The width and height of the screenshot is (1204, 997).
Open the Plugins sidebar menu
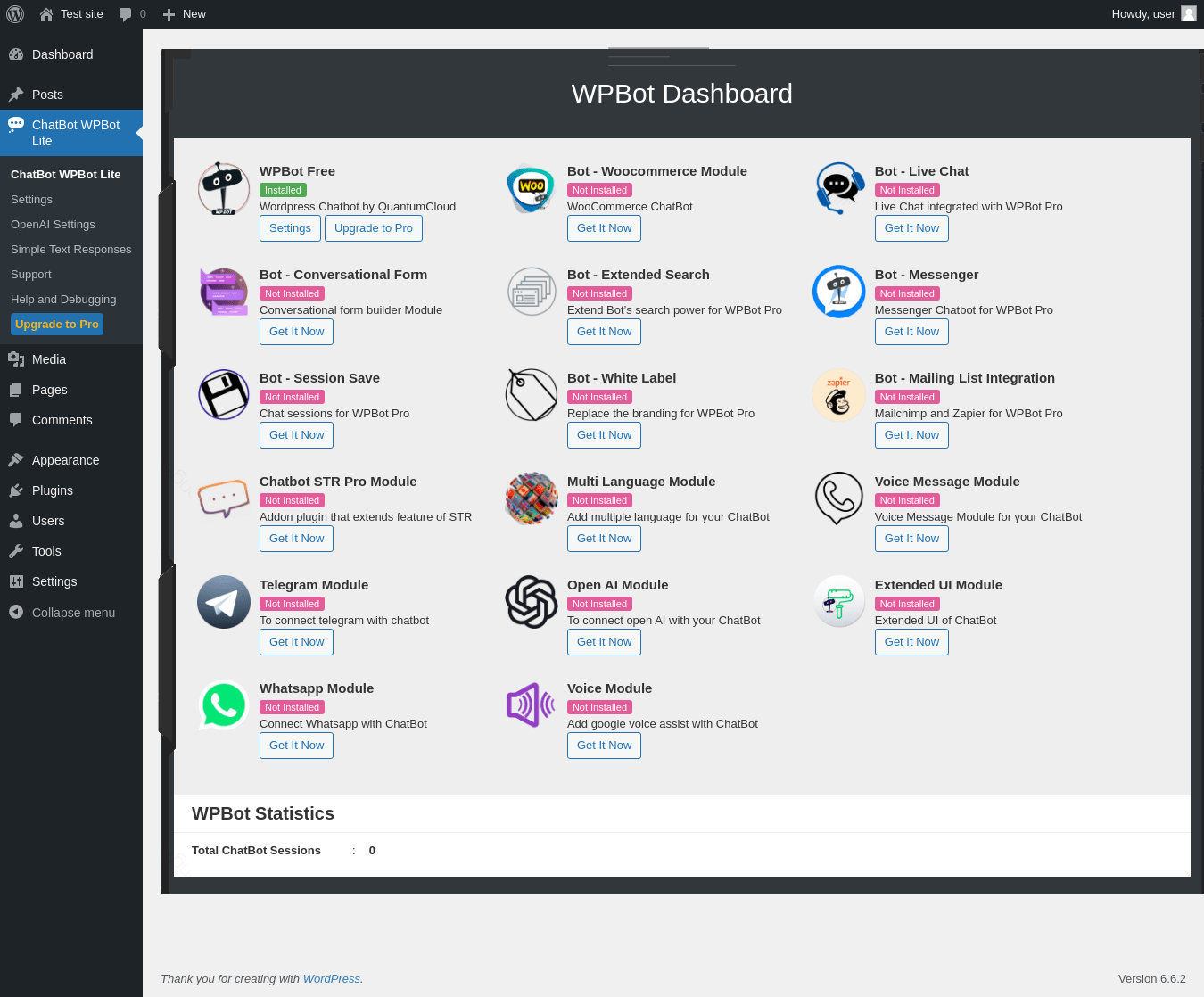[71, 490]
